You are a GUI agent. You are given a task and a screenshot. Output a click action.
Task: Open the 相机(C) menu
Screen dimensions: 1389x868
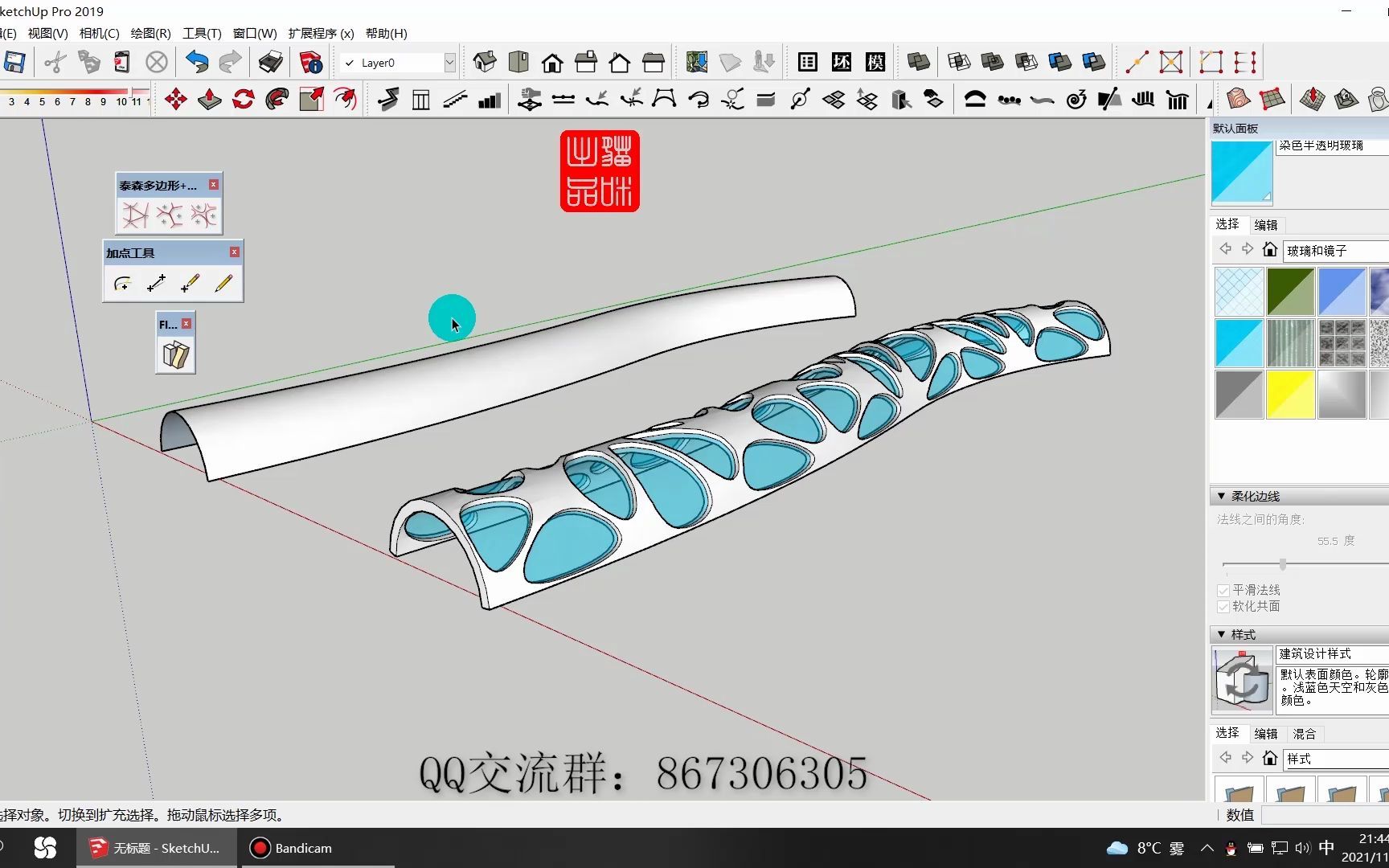point(99,33)
